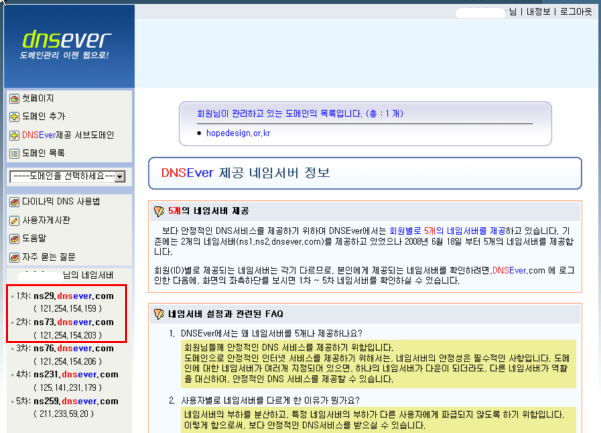
Task: Open 다이나믹 DNS 사용법 page
Action: click(61, 202)
